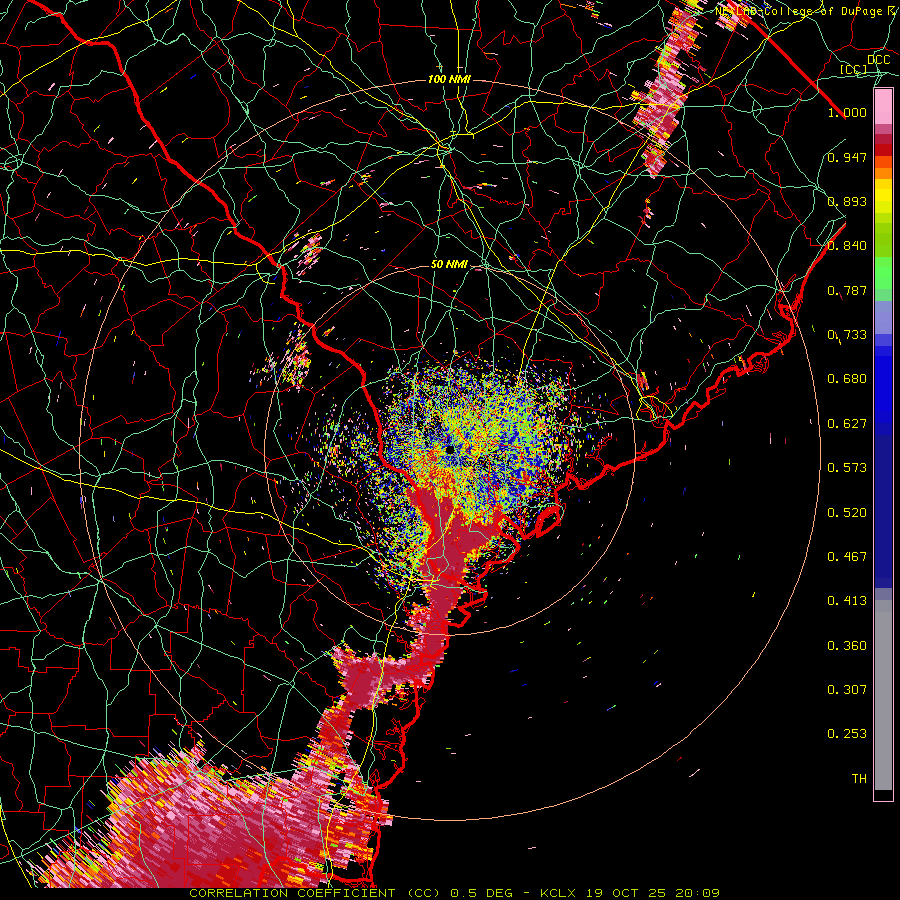Select the 0.307 scale value
The image size is (900, 900).
click(x=847, y=690)
